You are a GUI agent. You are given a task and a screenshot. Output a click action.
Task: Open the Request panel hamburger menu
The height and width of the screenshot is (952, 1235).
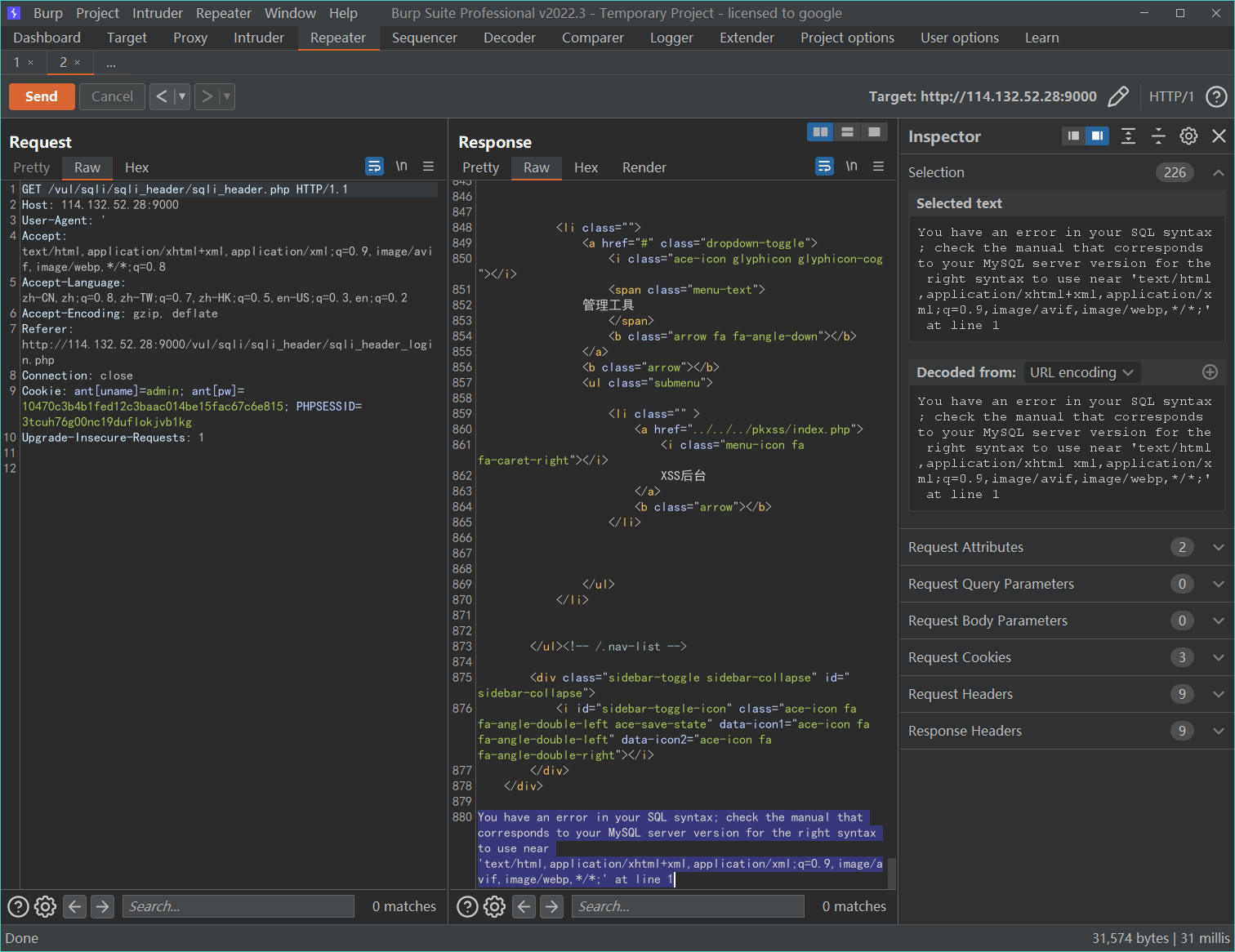428,167
